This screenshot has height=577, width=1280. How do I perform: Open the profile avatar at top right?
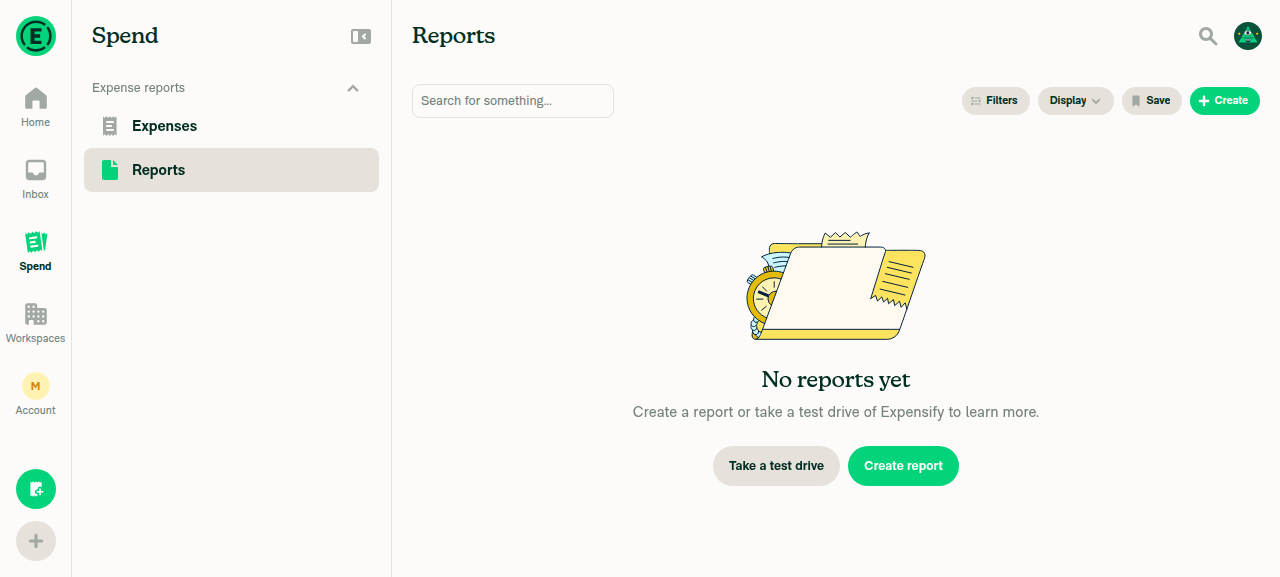point(1248,36)
